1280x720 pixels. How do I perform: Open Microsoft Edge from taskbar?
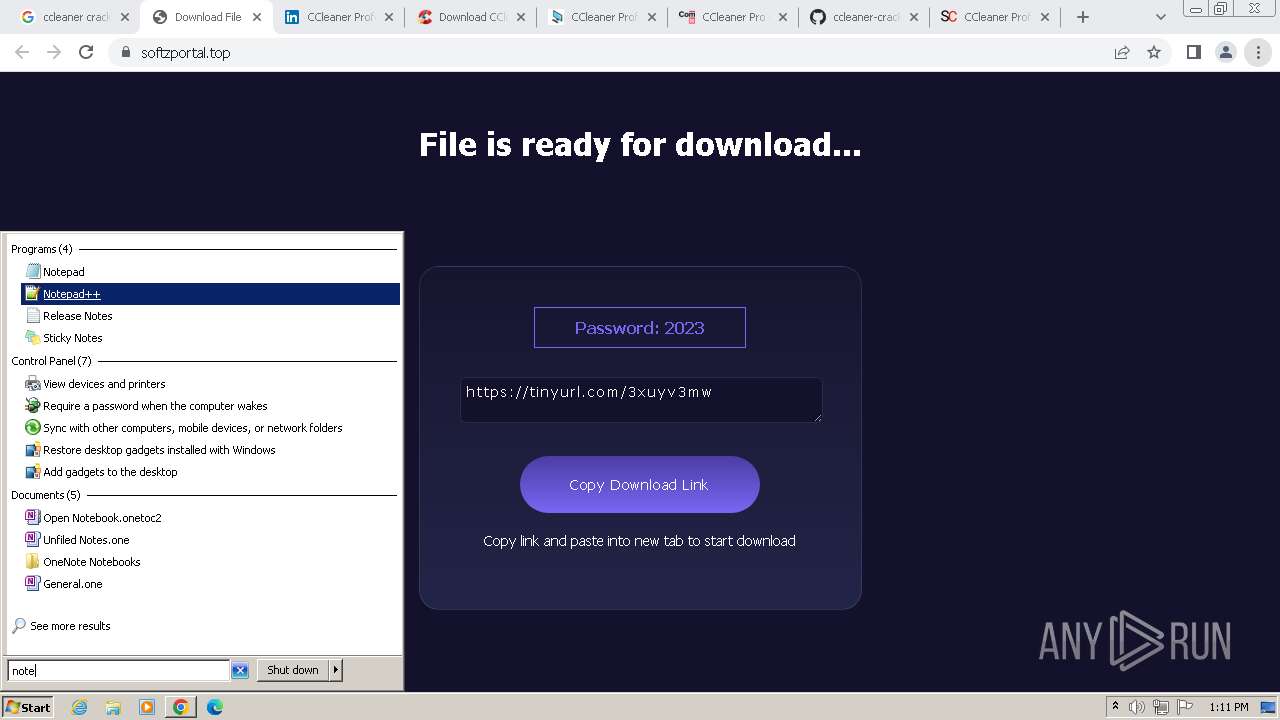pos(215,707)
